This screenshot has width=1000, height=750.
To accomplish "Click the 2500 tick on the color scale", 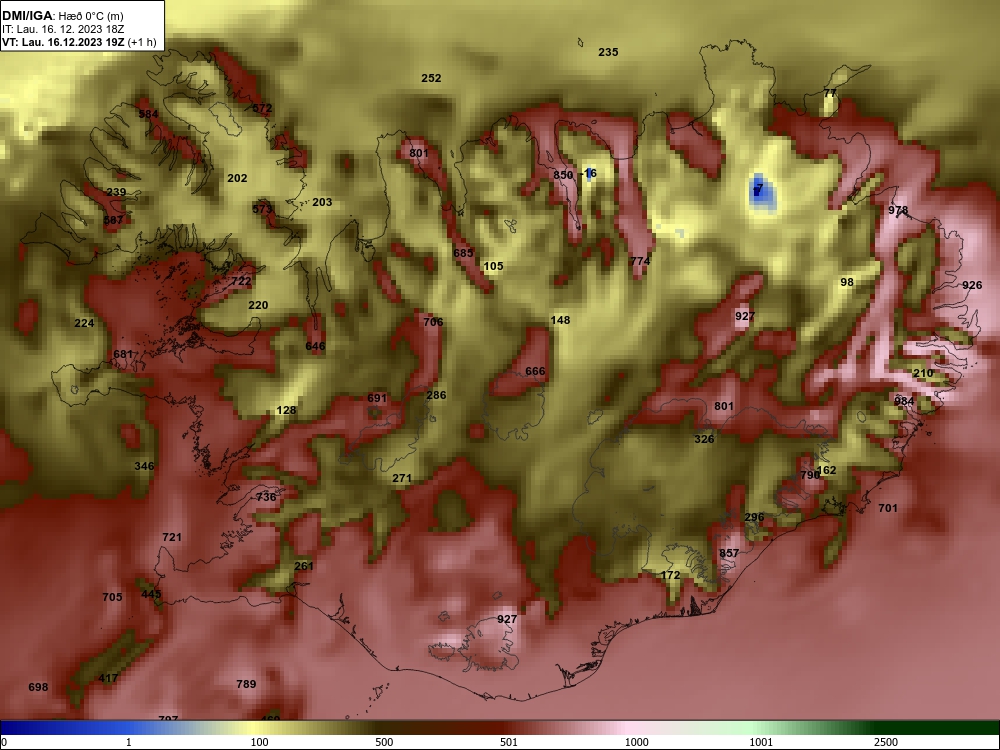I will click(886, 742).
